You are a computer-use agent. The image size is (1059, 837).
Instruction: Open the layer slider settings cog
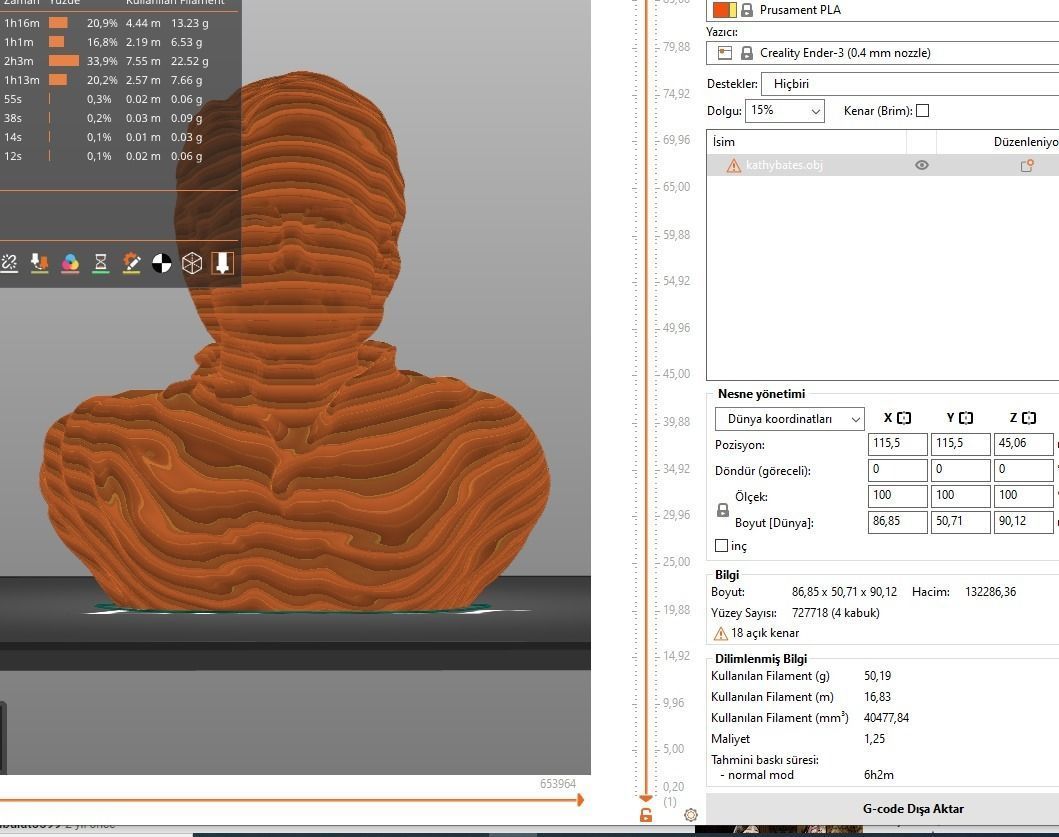[x=690, y=815]
